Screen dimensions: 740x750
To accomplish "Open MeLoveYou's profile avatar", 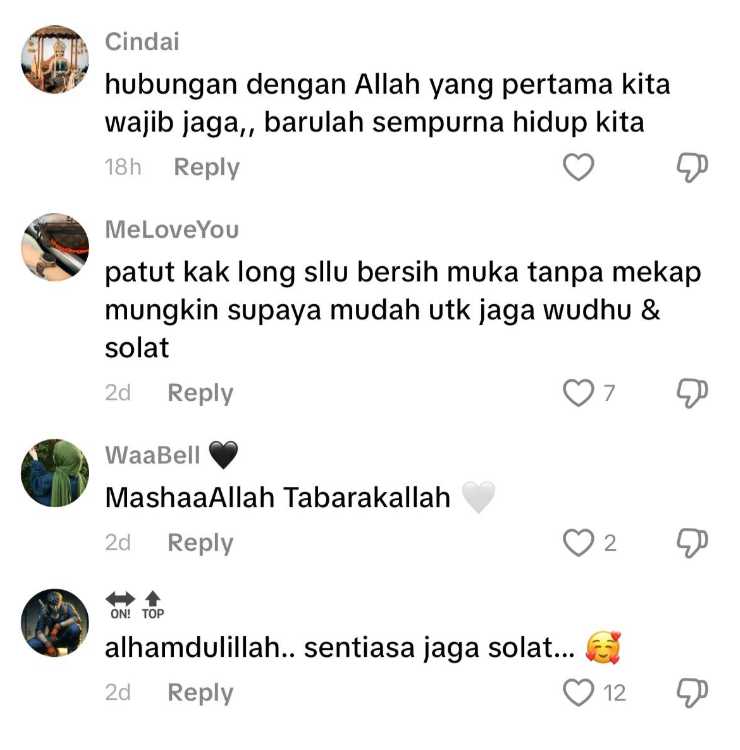I will 55,247.
